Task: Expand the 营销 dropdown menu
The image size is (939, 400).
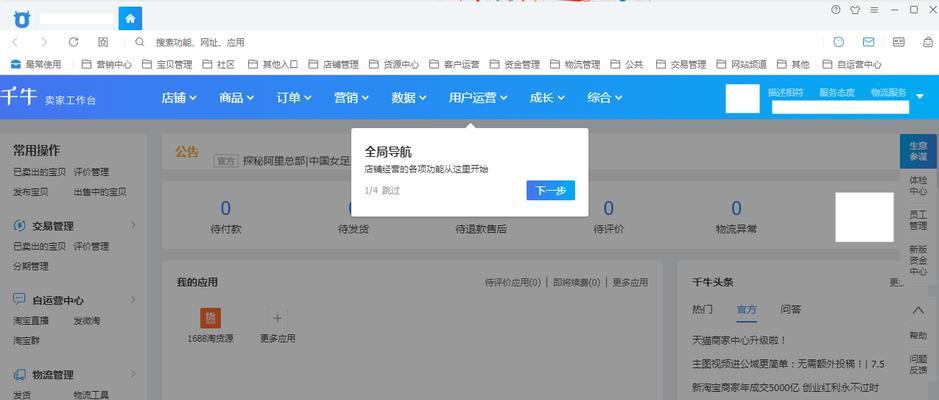Action: (352, 98)
